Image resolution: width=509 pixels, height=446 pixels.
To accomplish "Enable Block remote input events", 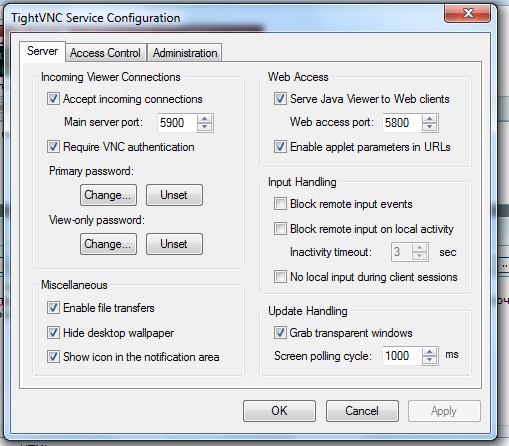I will [280, 204].
